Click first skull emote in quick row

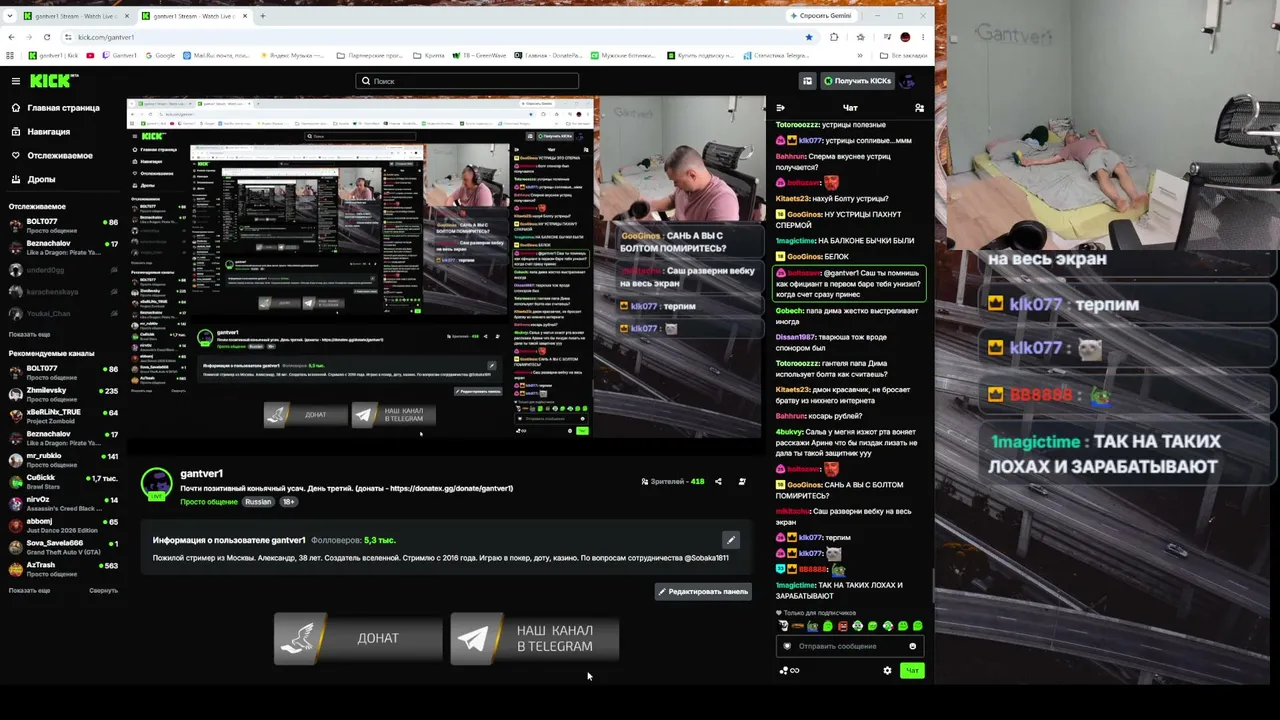tap(783, 626)
